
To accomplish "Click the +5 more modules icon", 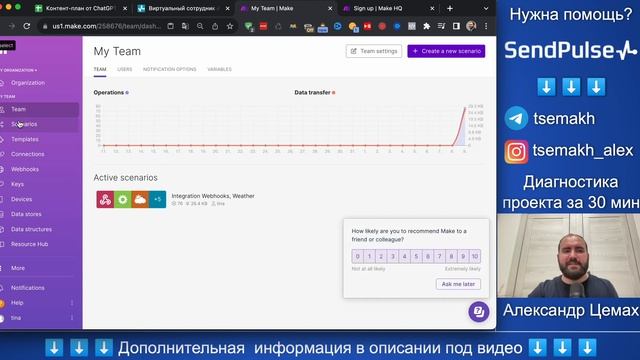I will [158, 199].
